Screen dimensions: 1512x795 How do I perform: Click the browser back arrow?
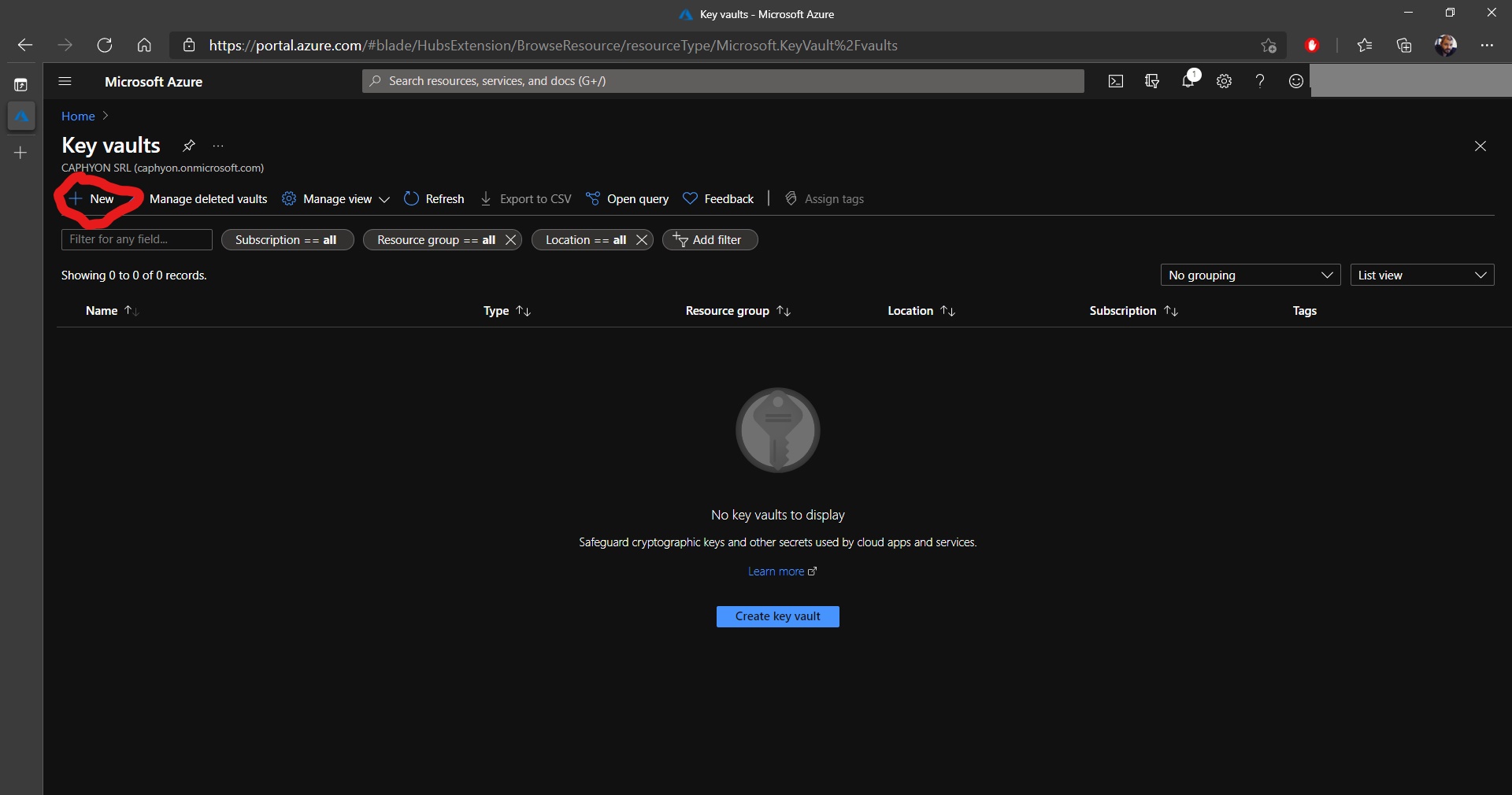[x=25, y=45]
